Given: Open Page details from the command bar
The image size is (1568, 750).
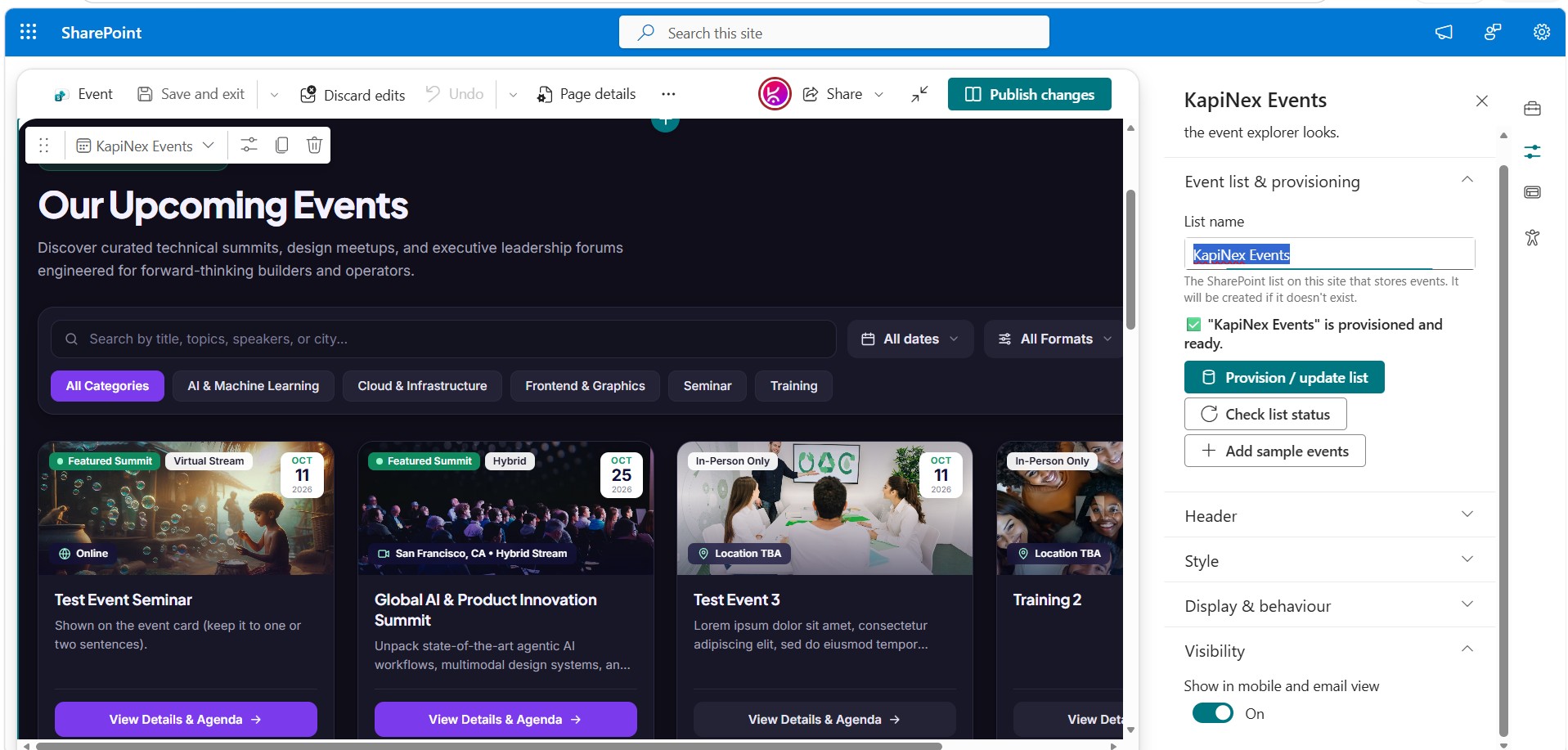Looking at the screenshot, I should pyautogui.click(x=586, y=94).
